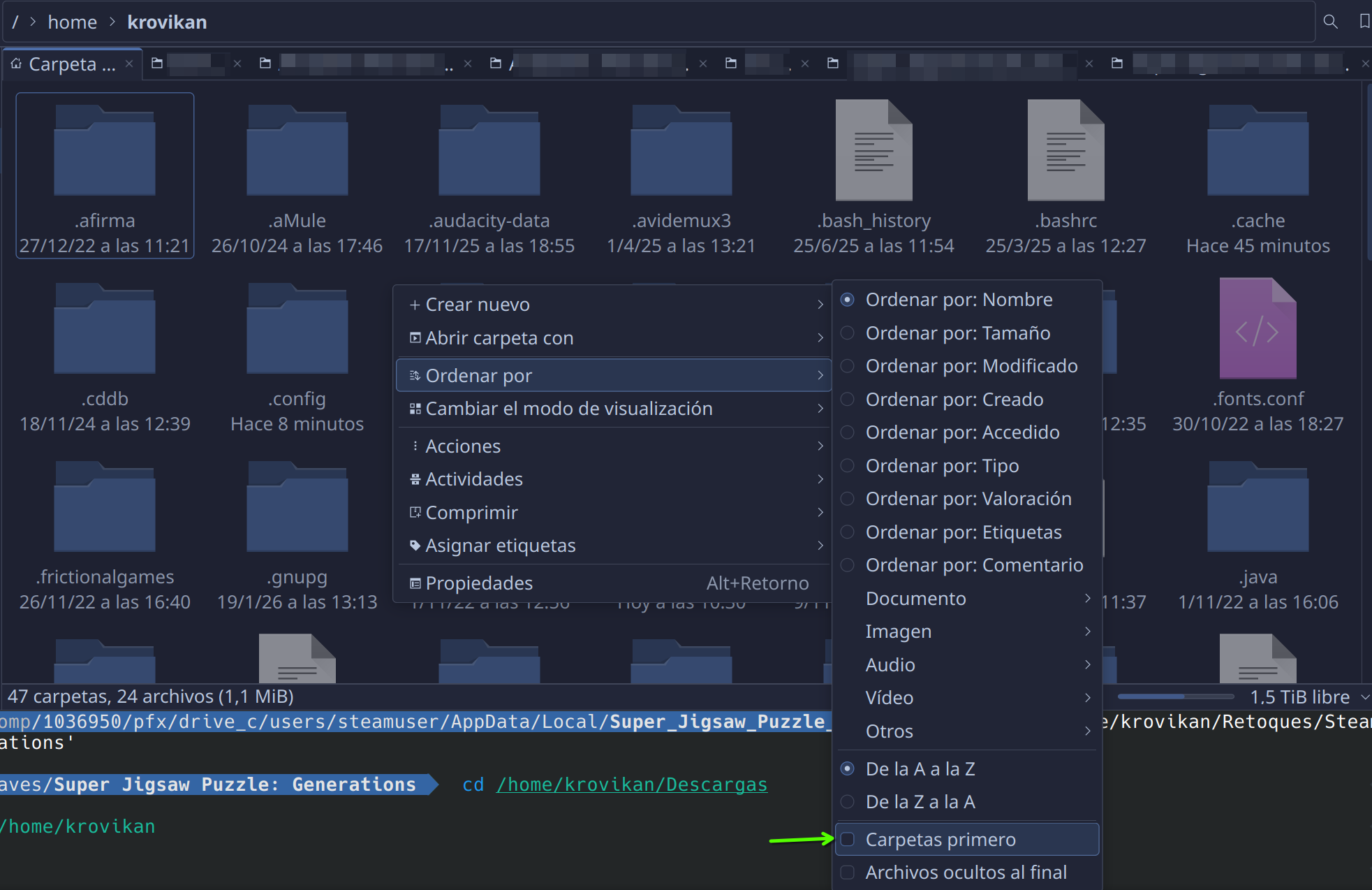
Task: Click the search magnifier icon
Action: pos(1330,22)
